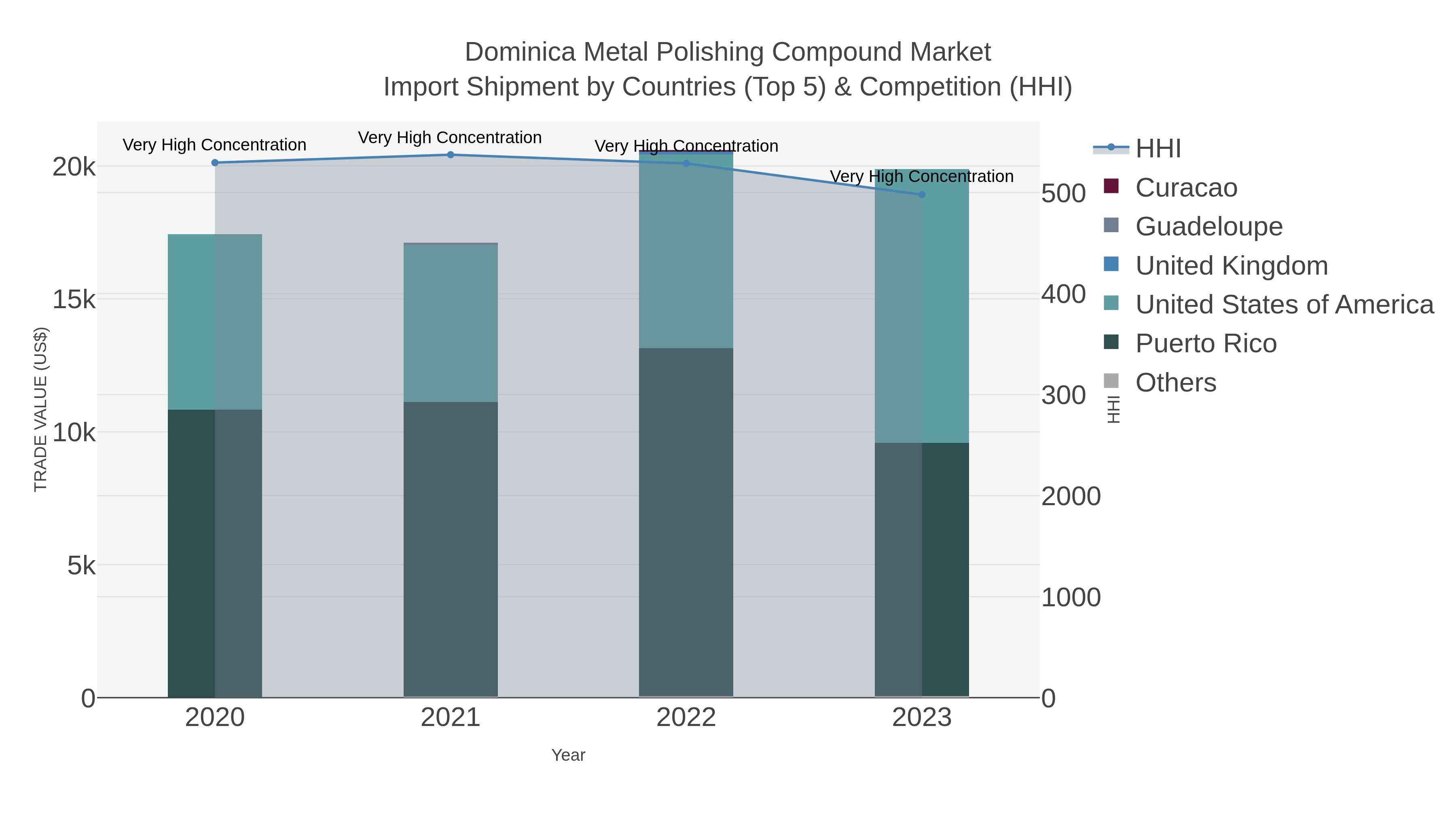Click the 0 HHI axis tick label
The width and height of the screenshot is (1456, 819).
point(1048,698)
